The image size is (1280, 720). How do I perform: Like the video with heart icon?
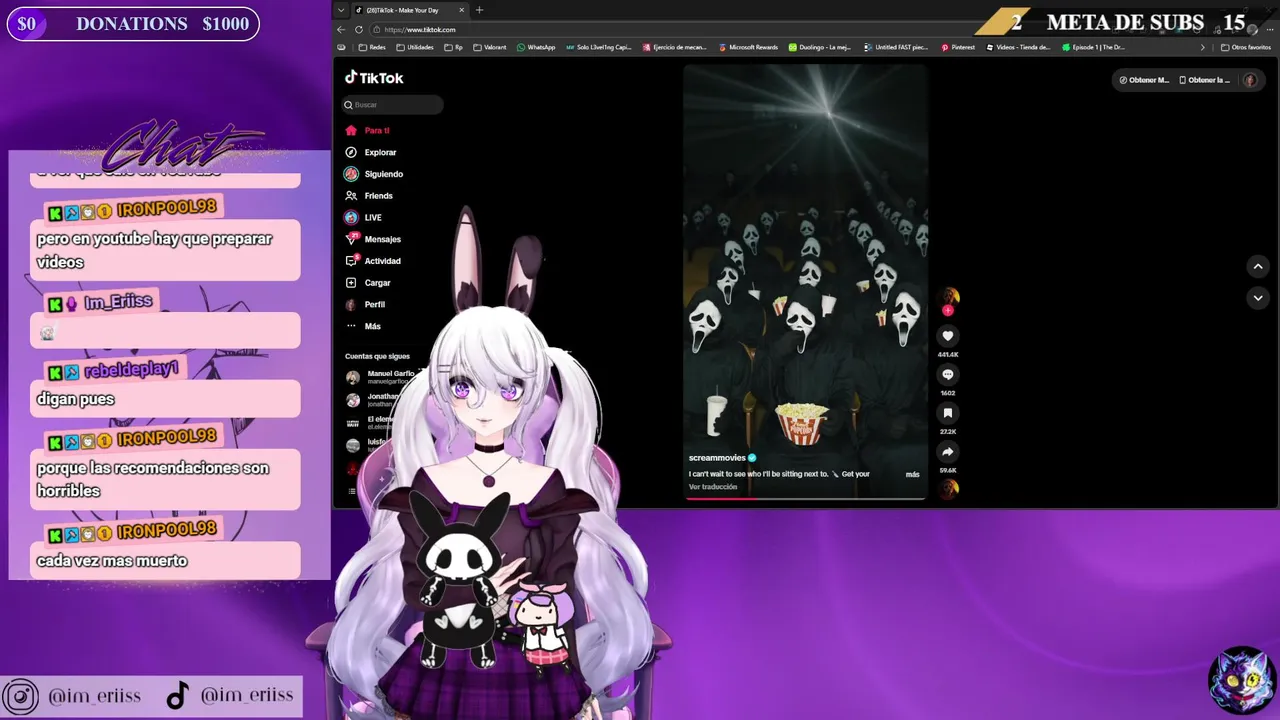click(x=948, y=336)
